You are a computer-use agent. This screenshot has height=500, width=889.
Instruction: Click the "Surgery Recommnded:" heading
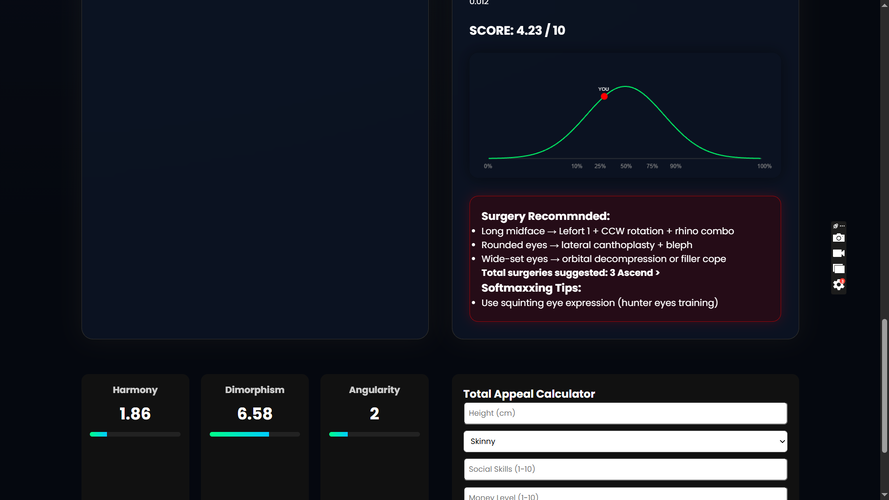tap(545, 216)
